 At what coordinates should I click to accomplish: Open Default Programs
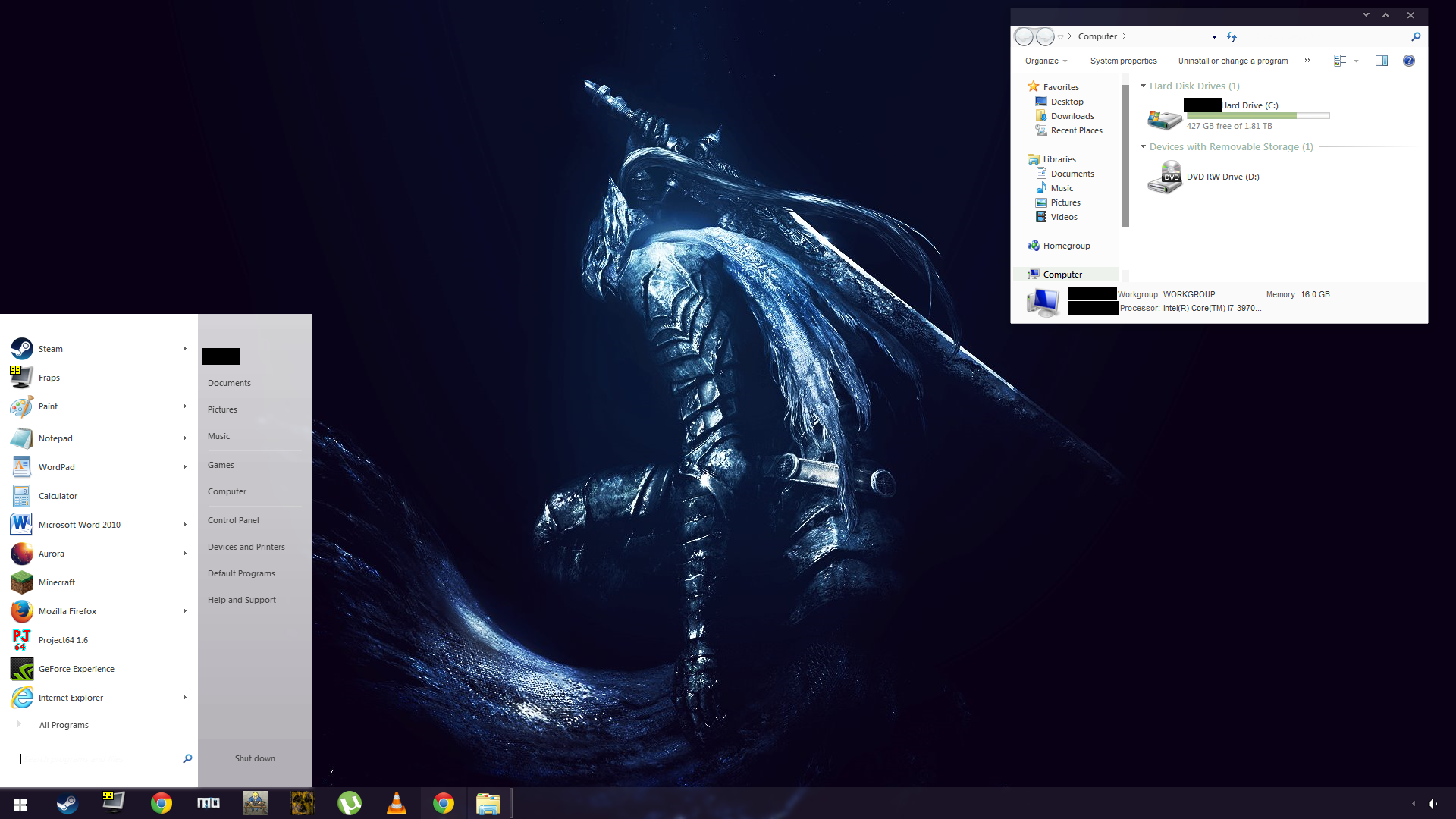pos(241,573)
